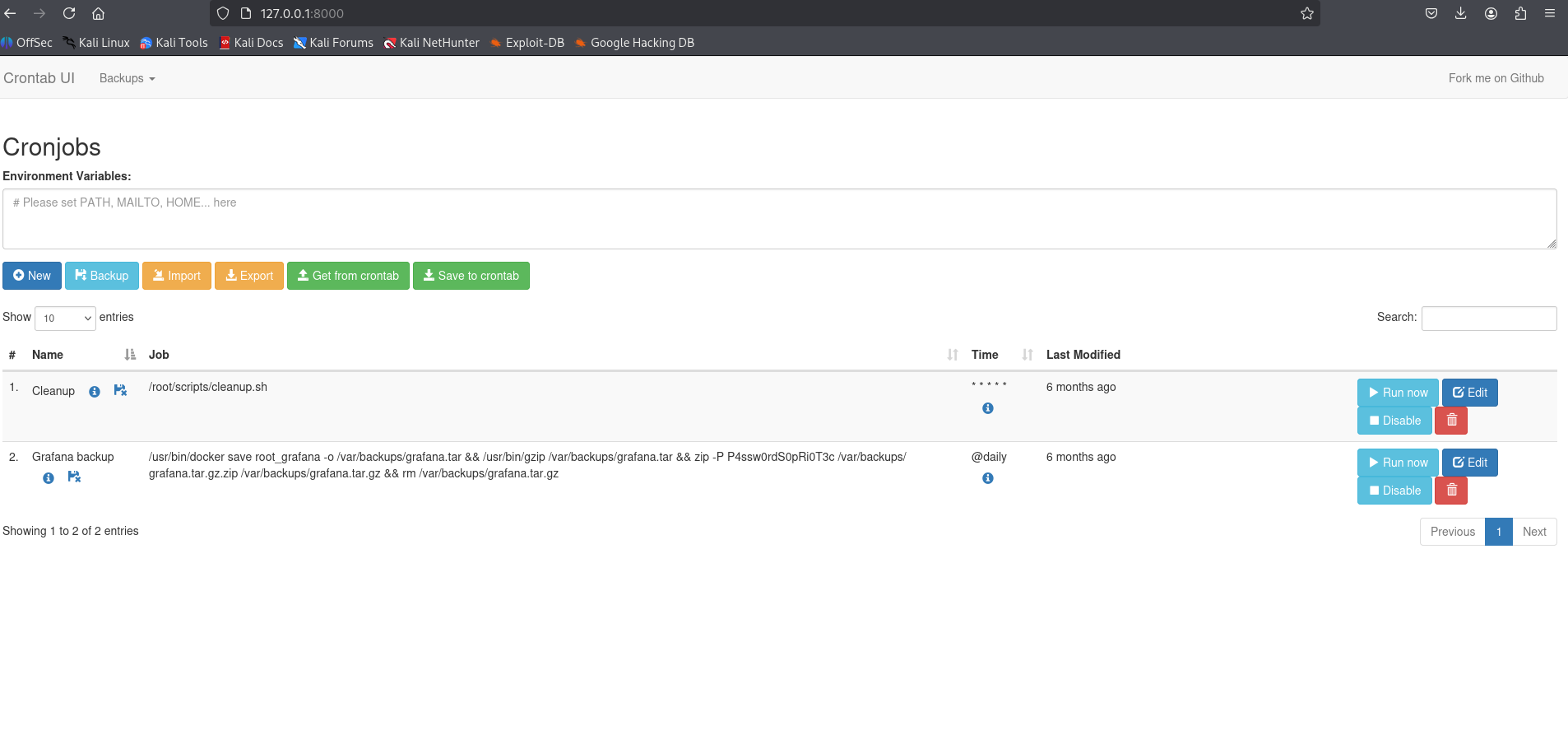Run the Grafana backup job now
Image resolution: width=1568 pixels, height=749 pixels.
[x=1397, y=463]
